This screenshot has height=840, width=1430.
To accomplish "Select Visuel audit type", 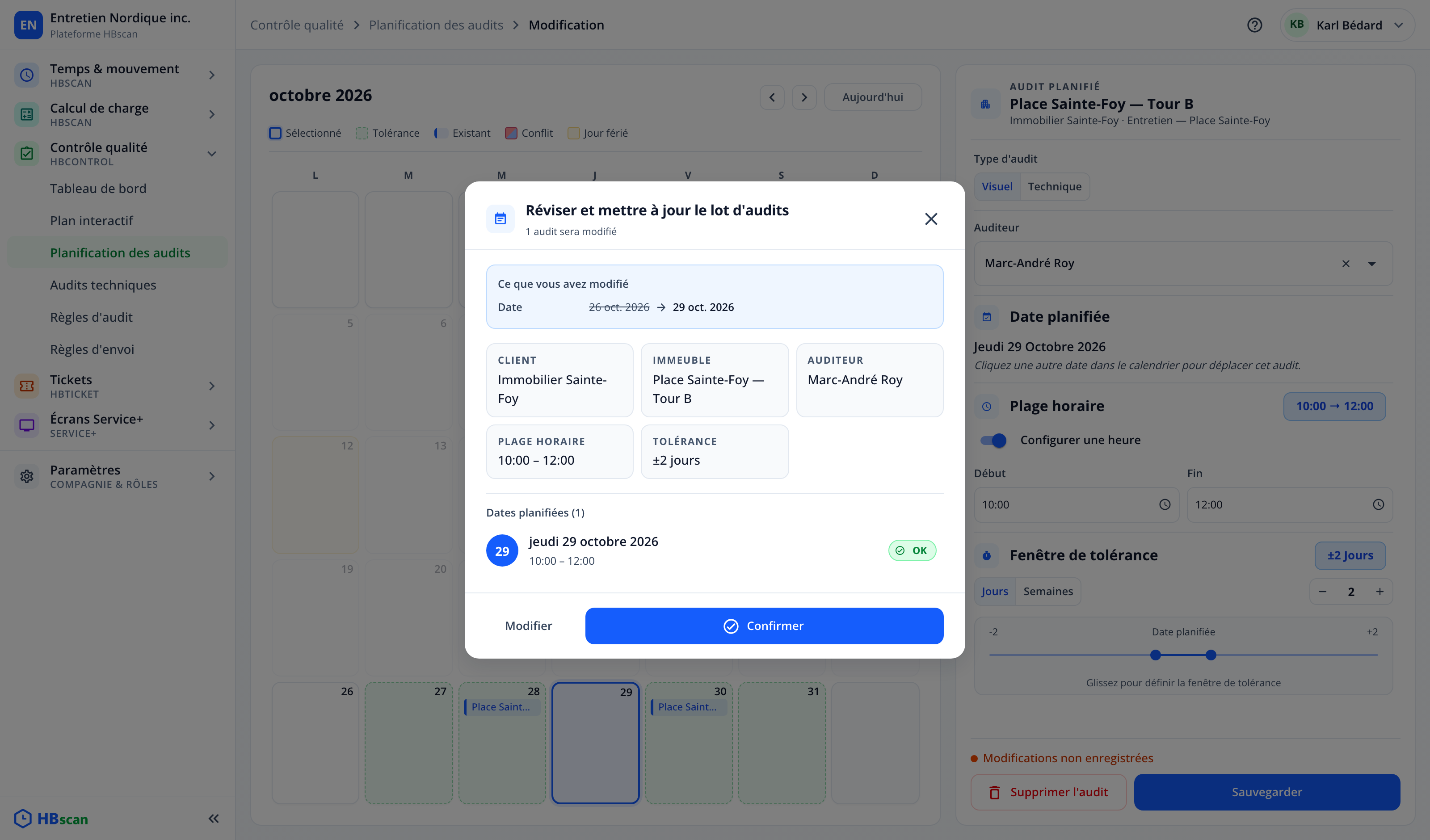I will (997, 186).
